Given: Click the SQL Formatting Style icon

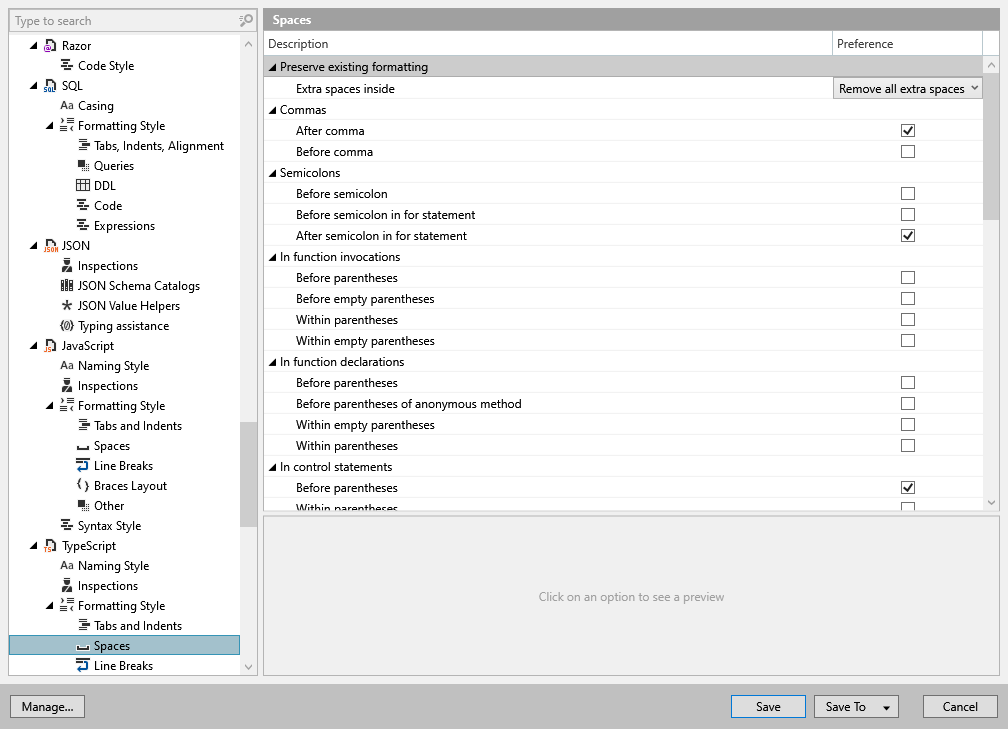Looking at the screenshot, I should pyautogui.click(x=67, y=125).
